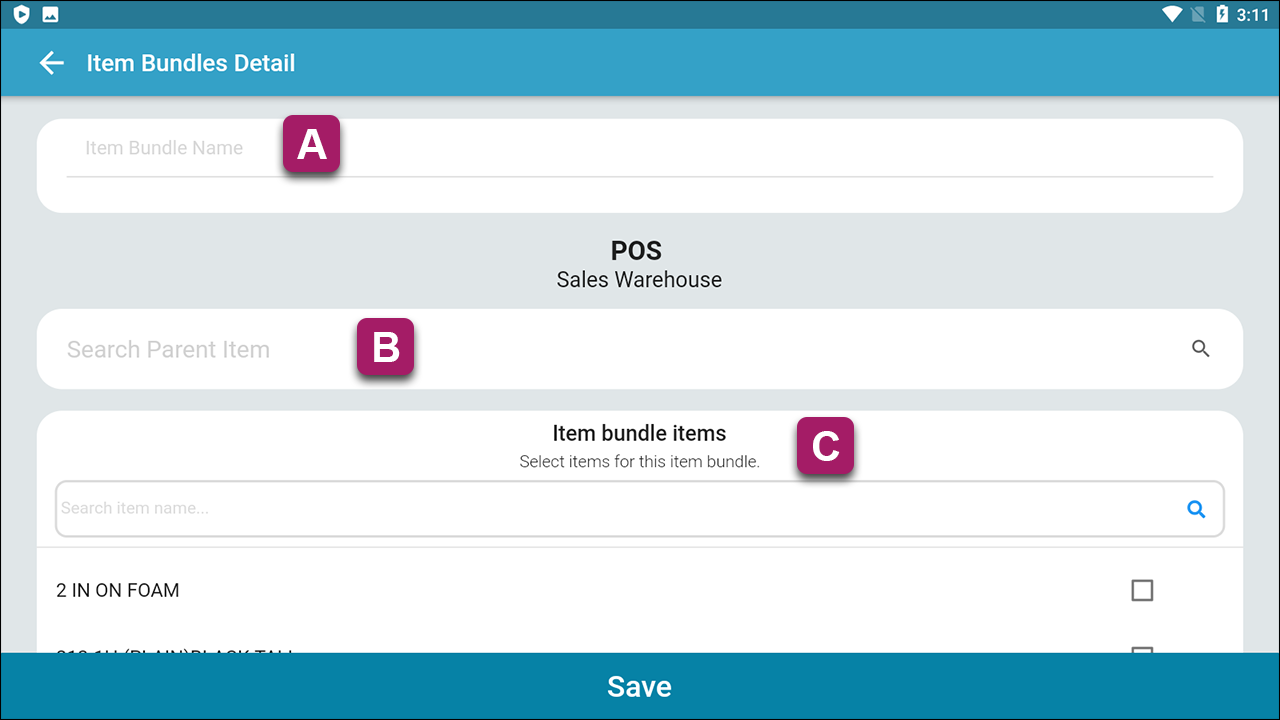
Task: Click the Item Bundles Detail title
Action: click(x=191, y=63)
